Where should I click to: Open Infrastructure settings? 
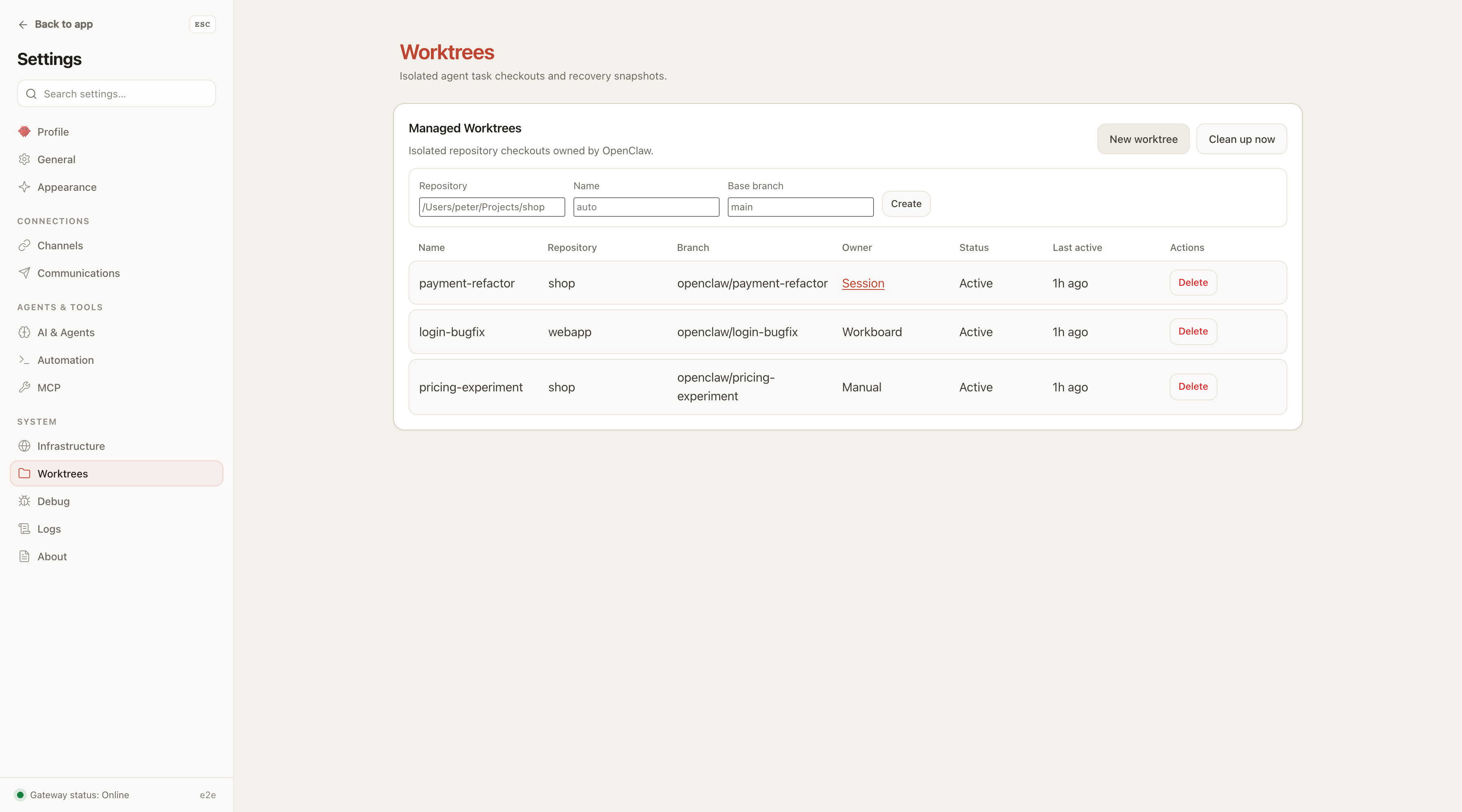pos(116,446)
